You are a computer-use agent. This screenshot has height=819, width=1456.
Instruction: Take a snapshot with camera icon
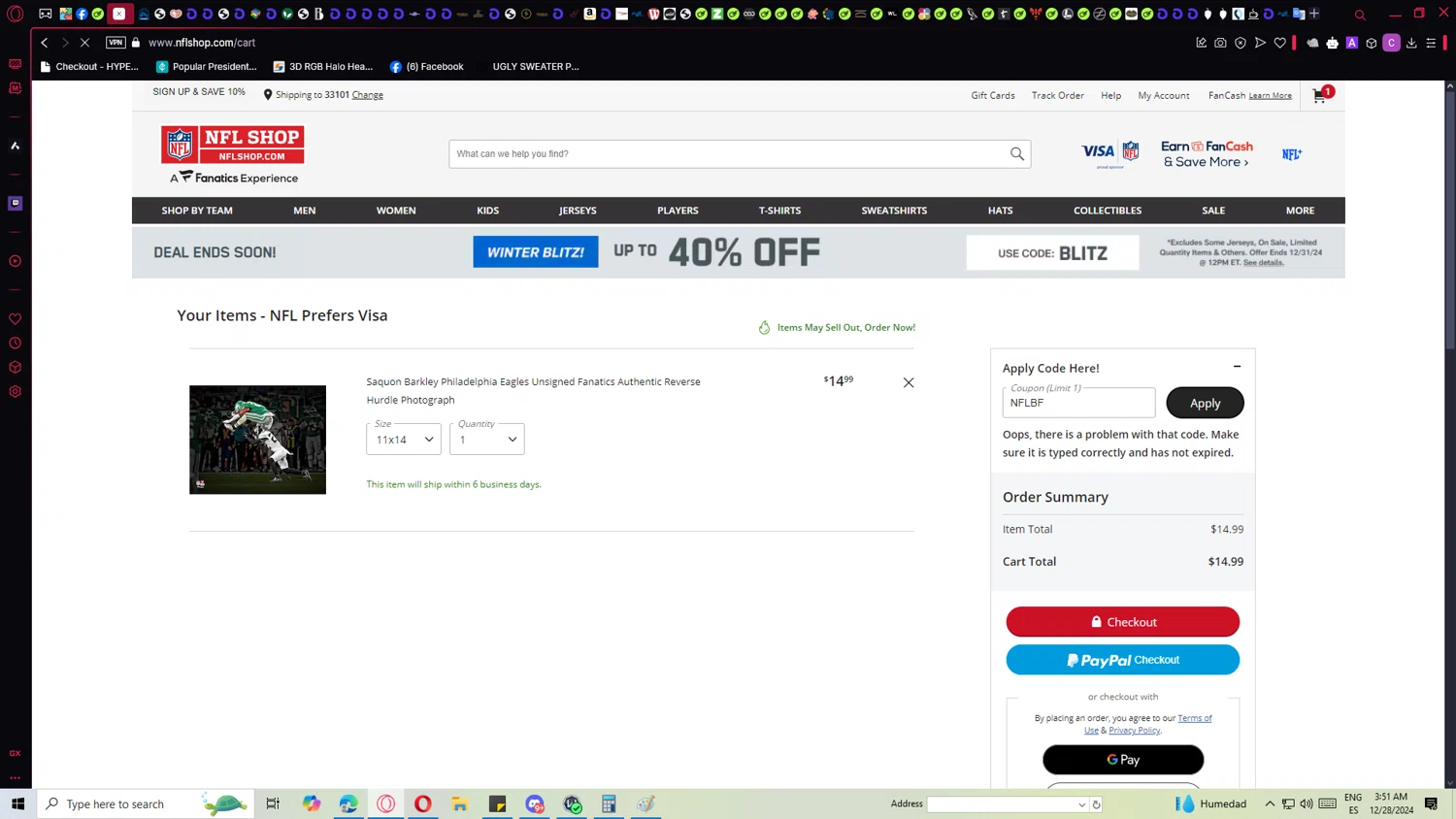1220,43
